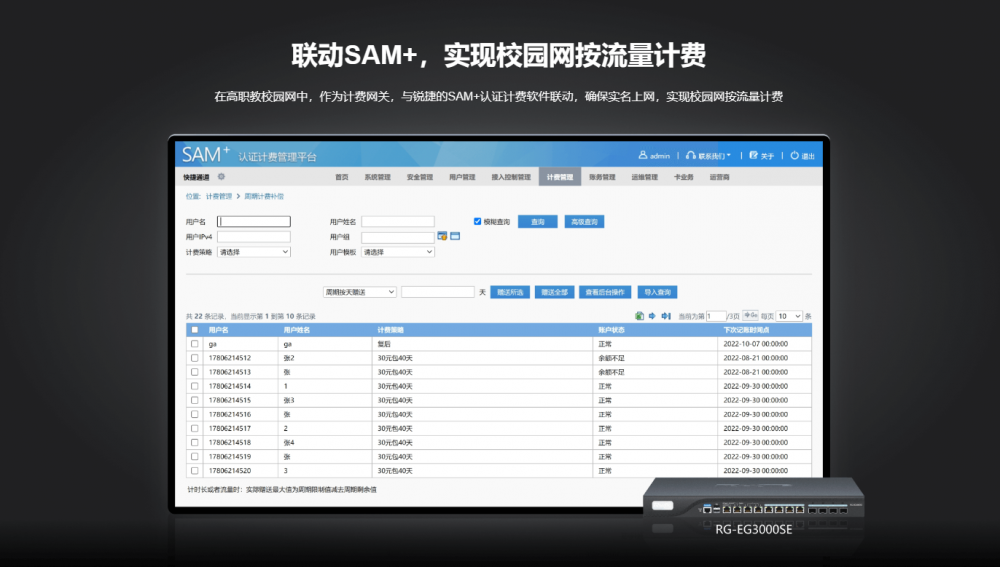The image size is (1000, 567).
Task: Click the date 2022-10-07 00:00:00
Action: (x=755, y=344)
